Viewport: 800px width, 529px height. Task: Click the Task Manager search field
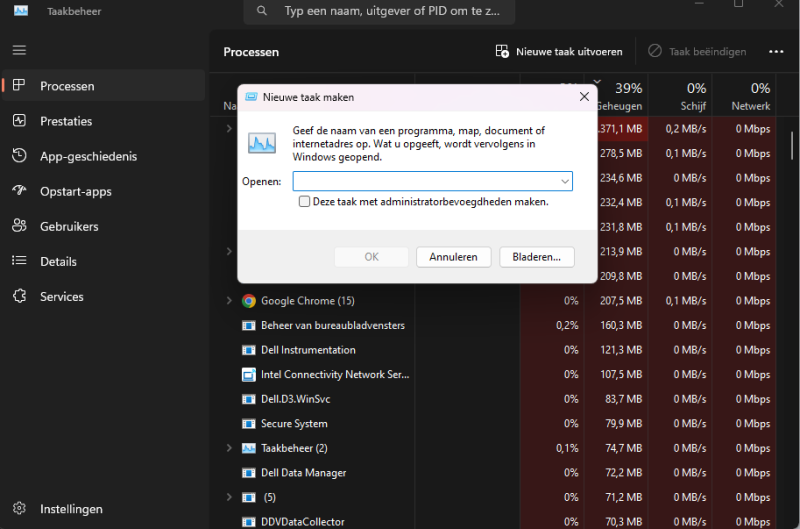(x=380, y=12)
